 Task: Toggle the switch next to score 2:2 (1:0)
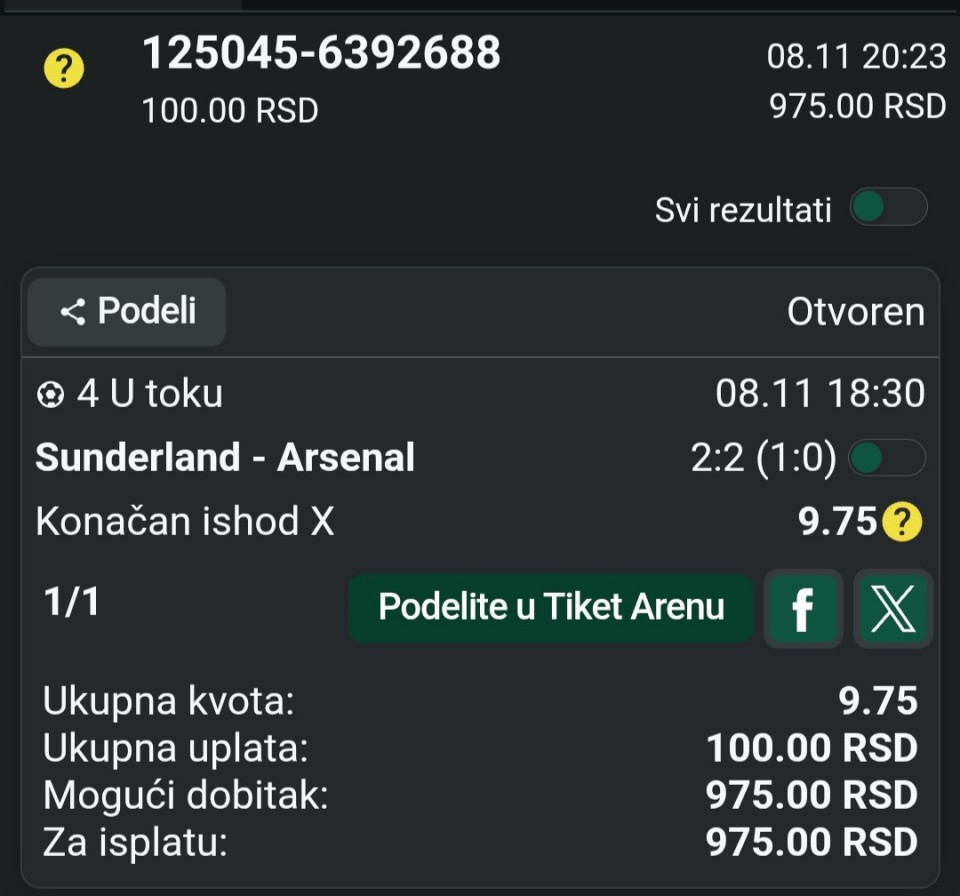pyautogui.click(x=887, y=458)
